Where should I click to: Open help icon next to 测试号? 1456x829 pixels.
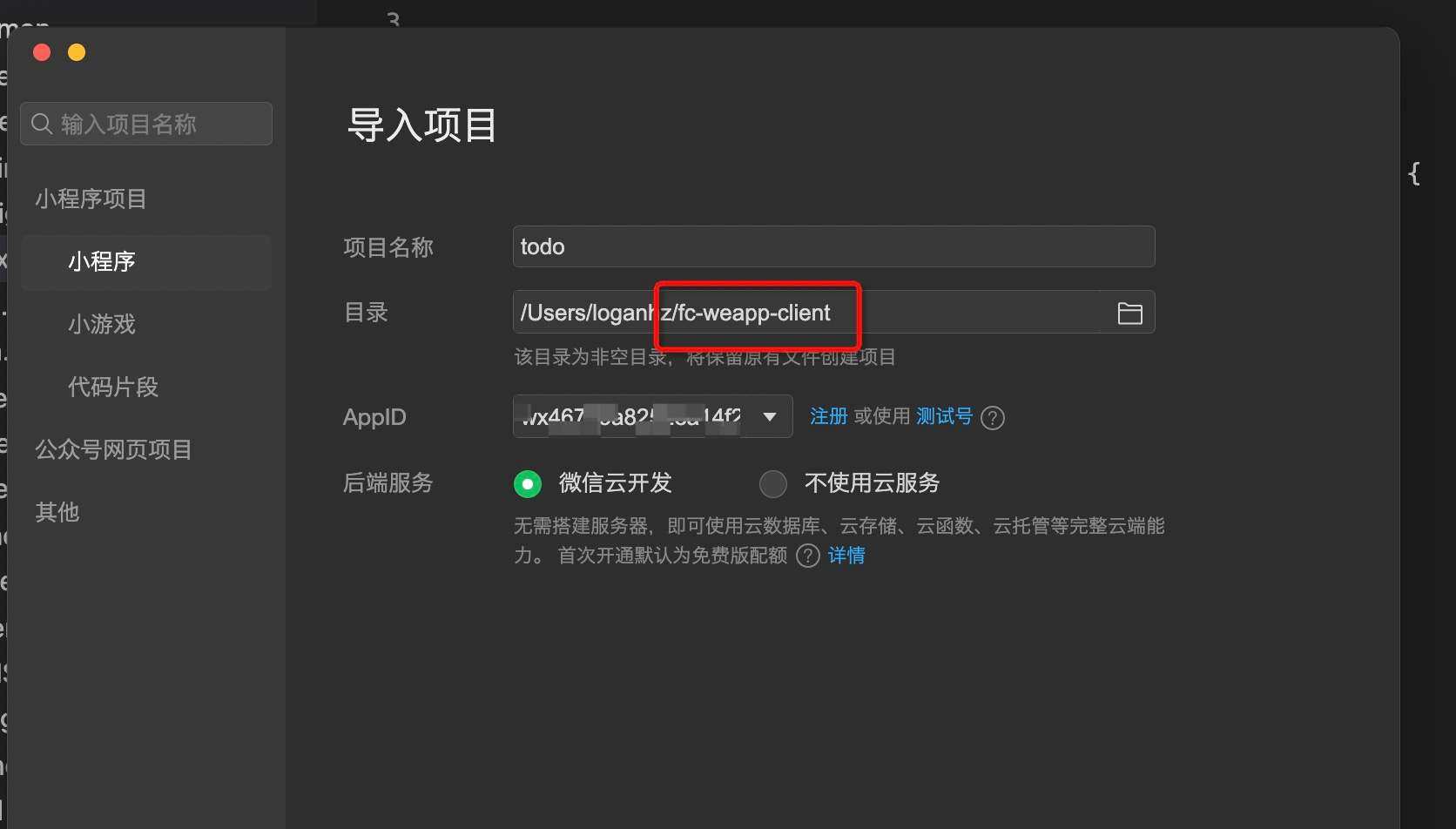(x=992, y=417)
